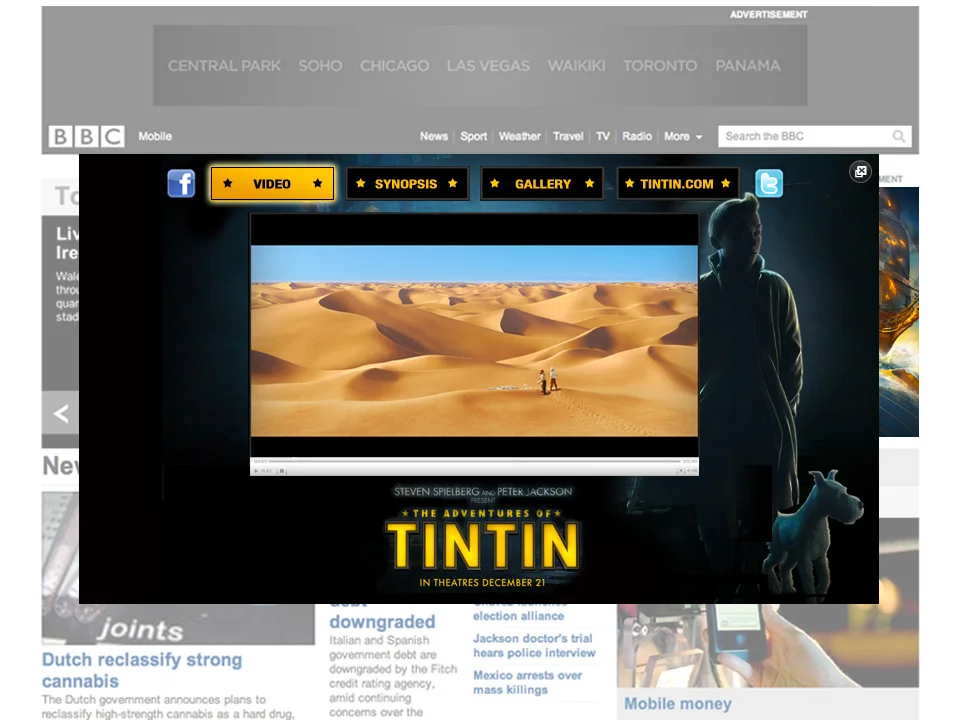The height and width of the screenshot is (720, 960).
Task: Open Radio in BBC navigation
Action: (637, 136)
